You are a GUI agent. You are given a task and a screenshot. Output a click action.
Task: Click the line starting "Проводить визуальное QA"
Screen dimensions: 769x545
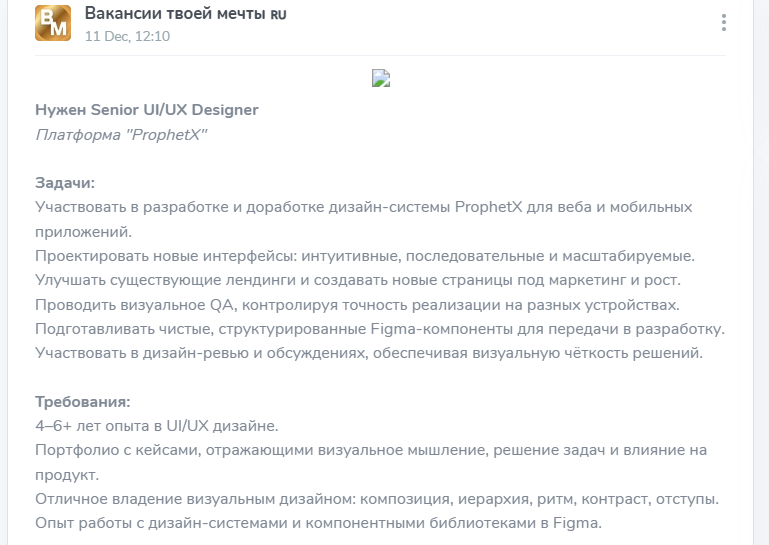click(x=358, y=304)
